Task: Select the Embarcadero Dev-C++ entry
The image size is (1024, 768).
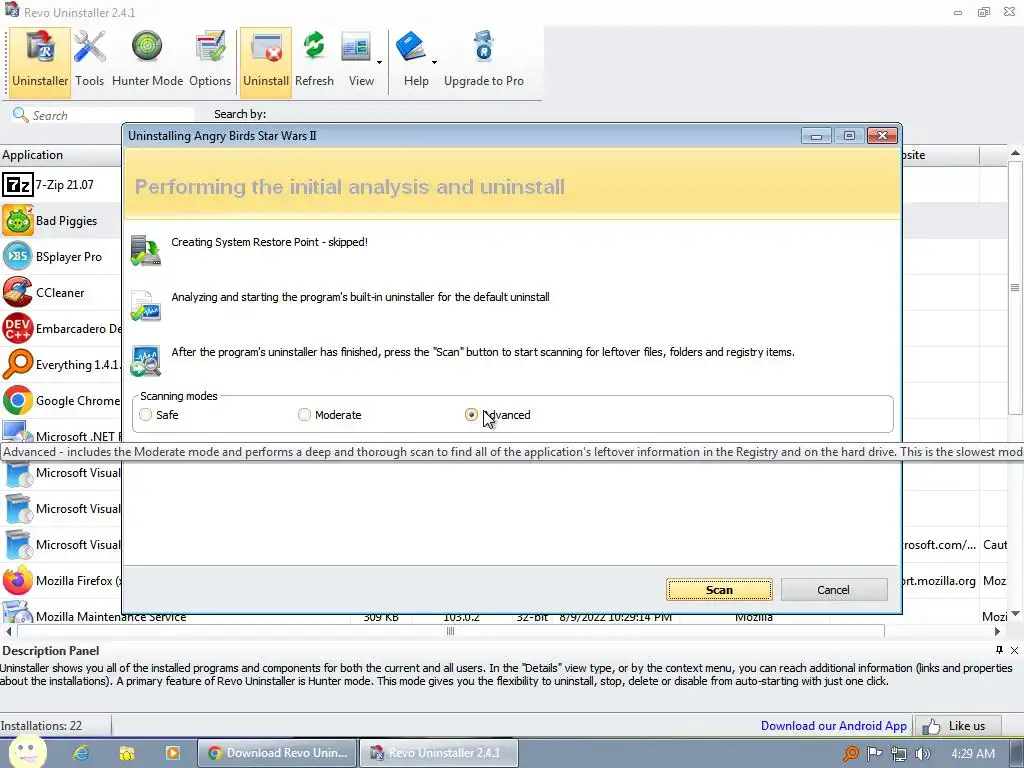Action: (61, 328)
